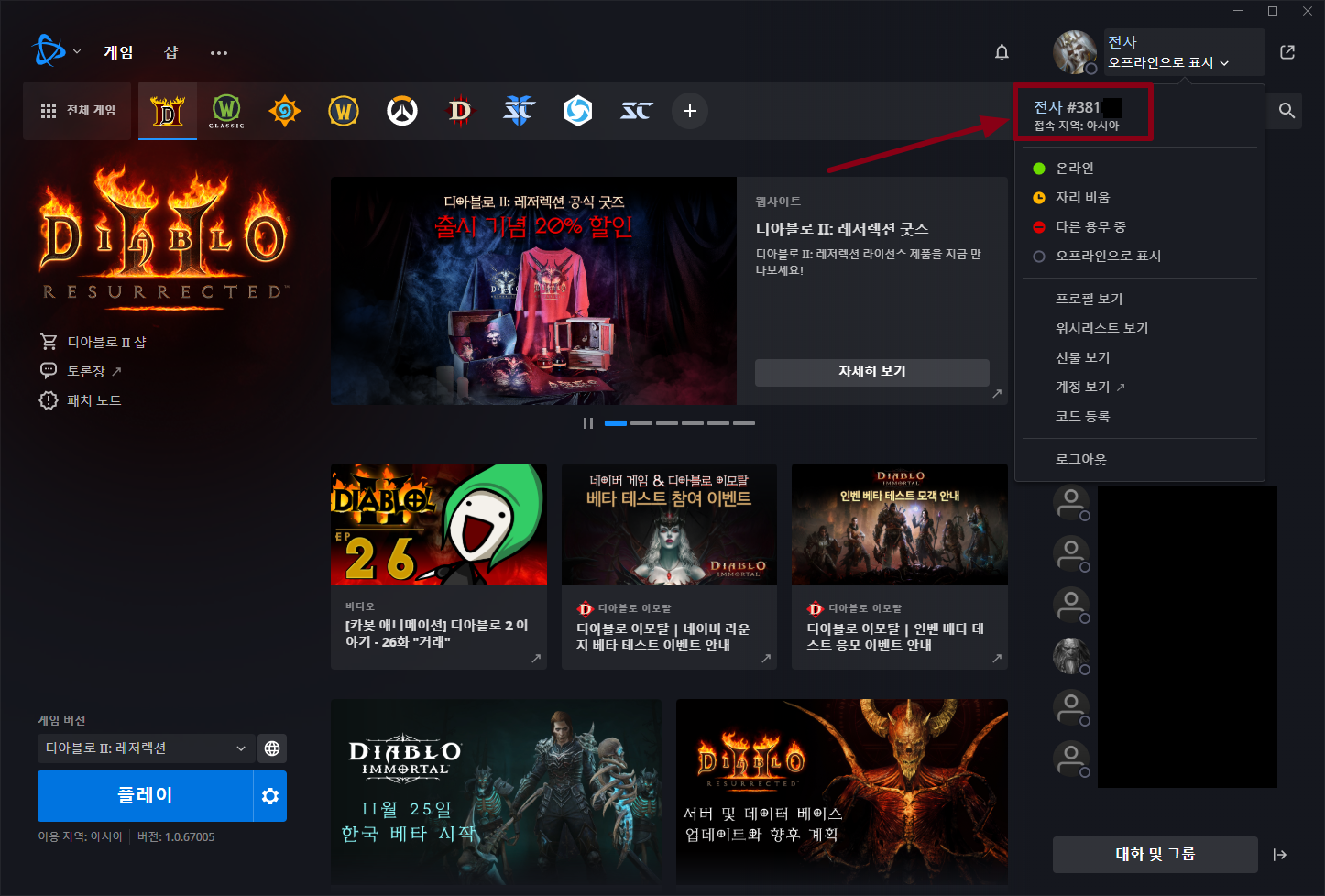Jump to last carousel slide indicator

click(744, 423)
